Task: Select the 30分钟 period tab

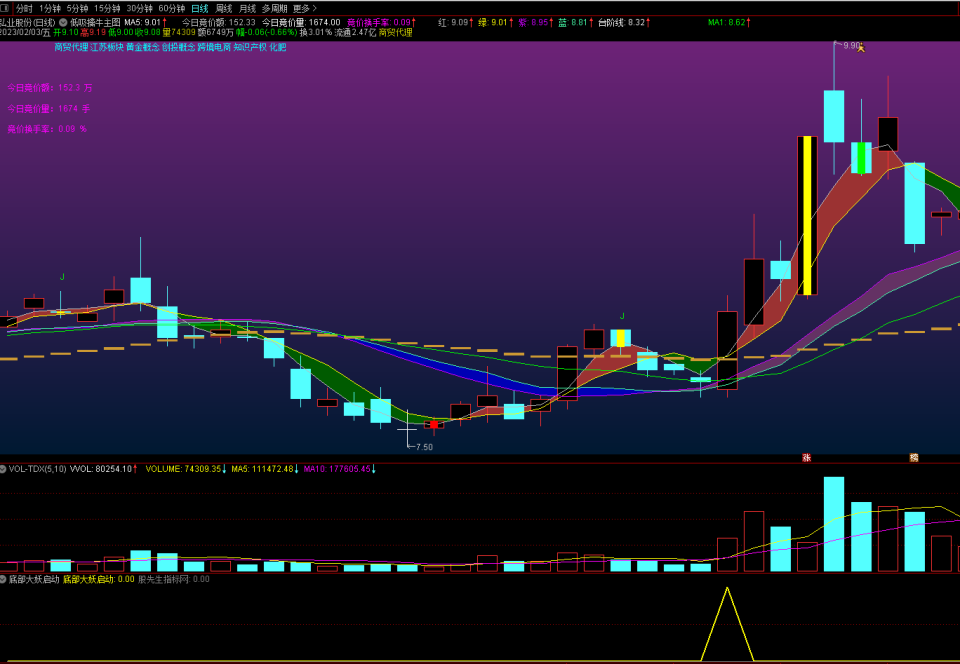Action: pos(140,9)
